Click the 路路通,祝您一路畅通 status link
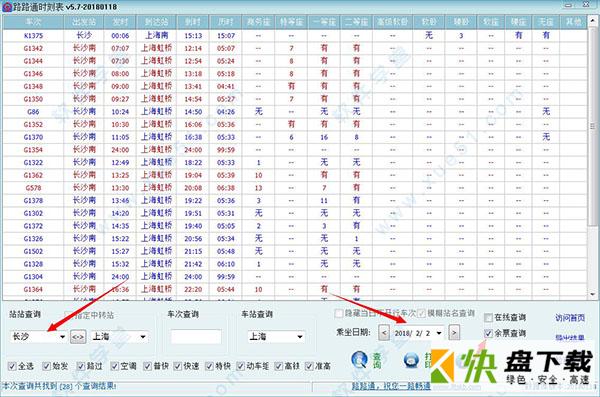 (391, 386)
